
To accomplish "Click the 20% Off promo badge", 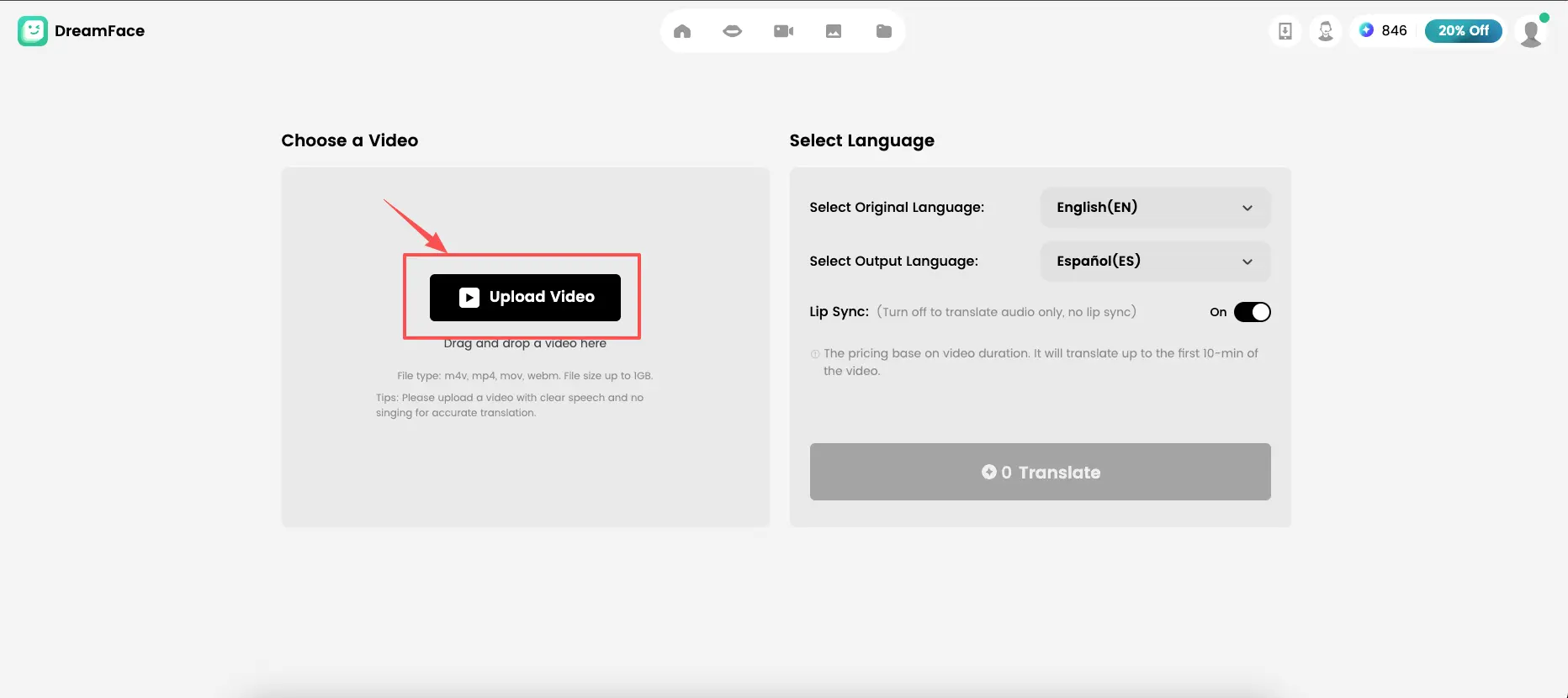I will click(1463, 31).
